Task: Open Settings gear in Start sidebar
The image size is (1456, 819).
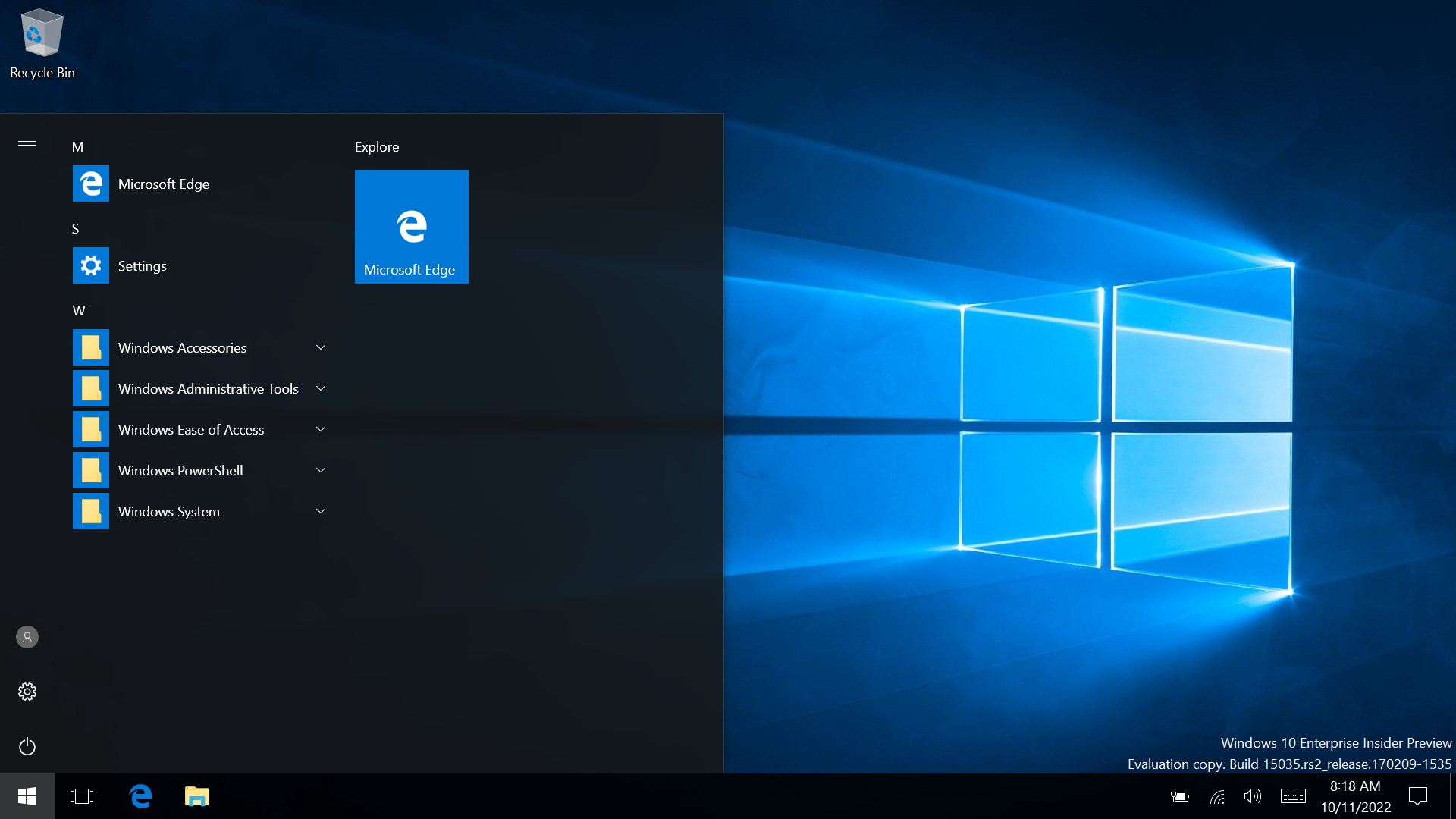Action: click(x=27, y=692)
